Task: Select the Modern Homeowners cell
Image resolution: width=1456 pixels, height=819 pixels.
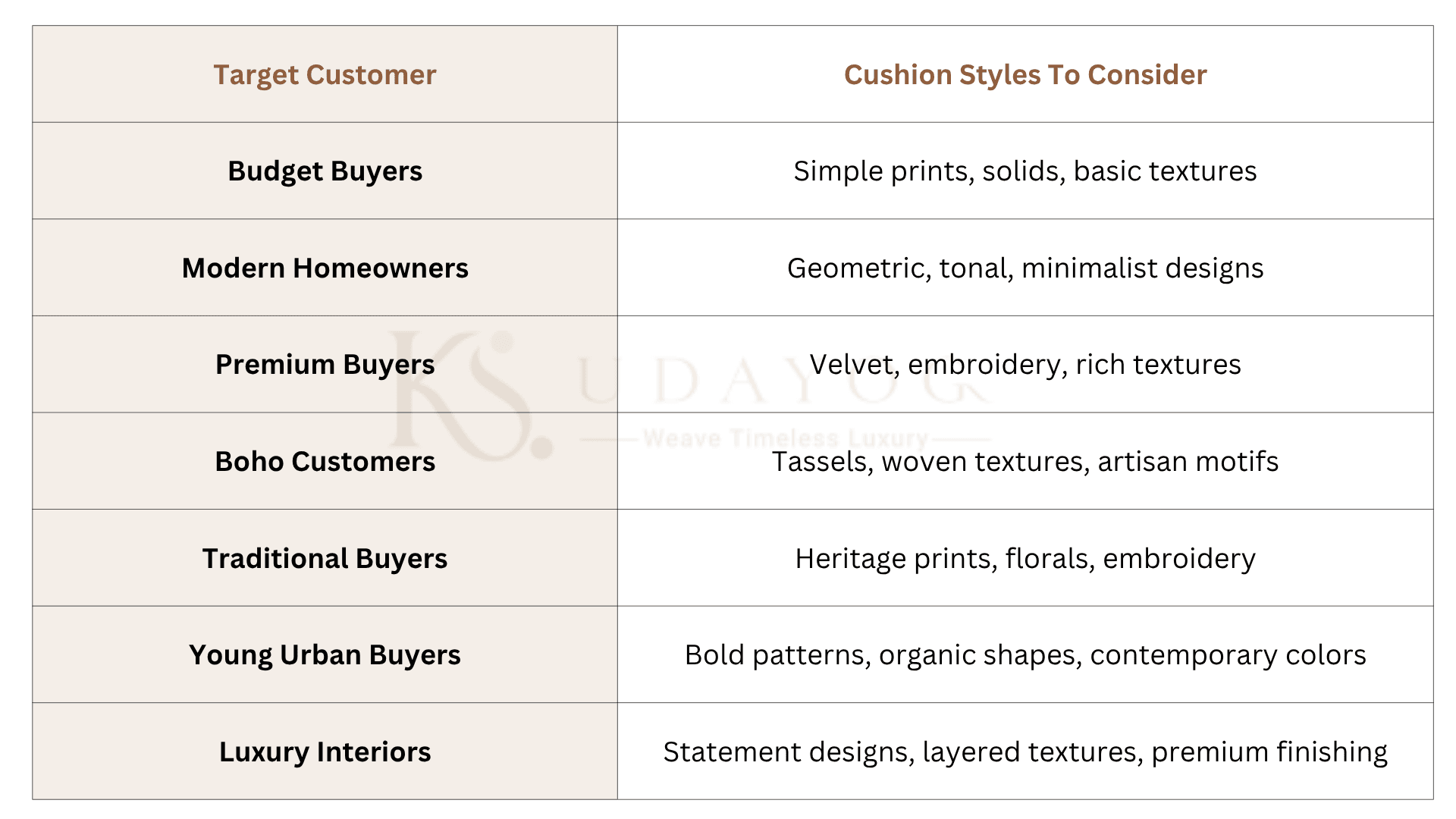Action: point(325,268)
